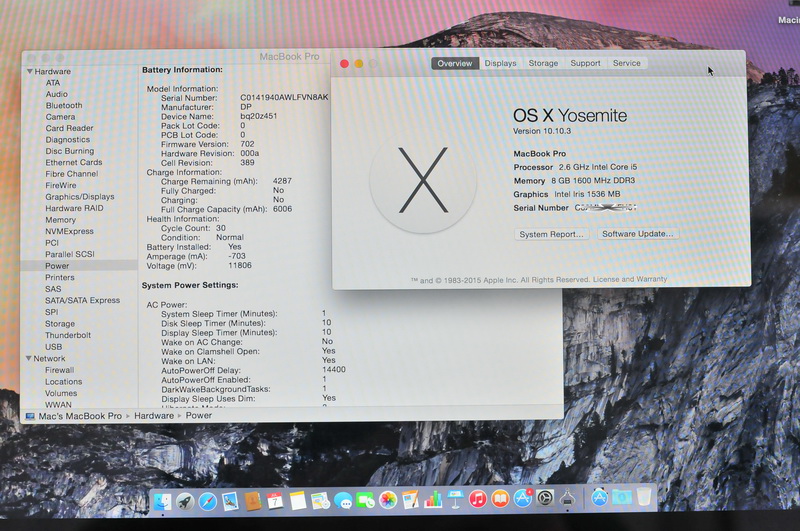This screenshot has height=531, width=800.
Task: Select Printers in the sidebar
Action: pos(60,277)
